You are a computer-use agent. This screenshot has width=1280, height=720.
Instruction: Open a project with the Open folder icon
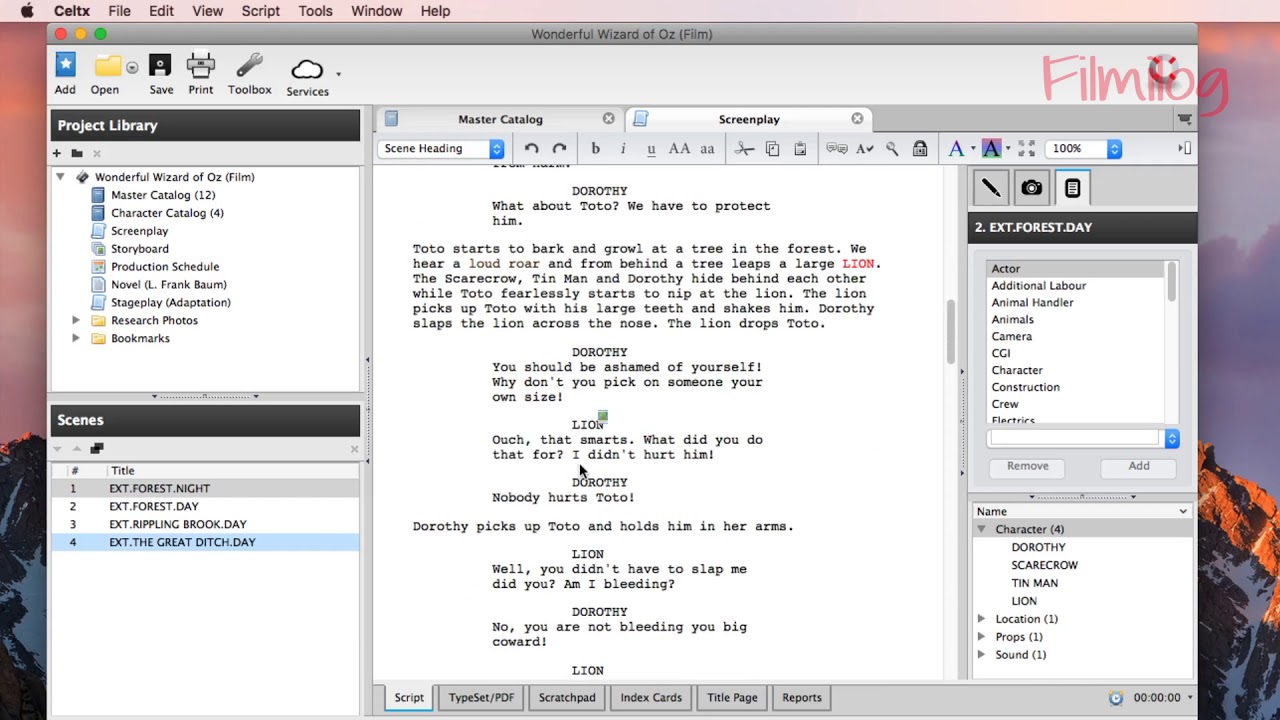pyautogui.click(x=107, y=67)
